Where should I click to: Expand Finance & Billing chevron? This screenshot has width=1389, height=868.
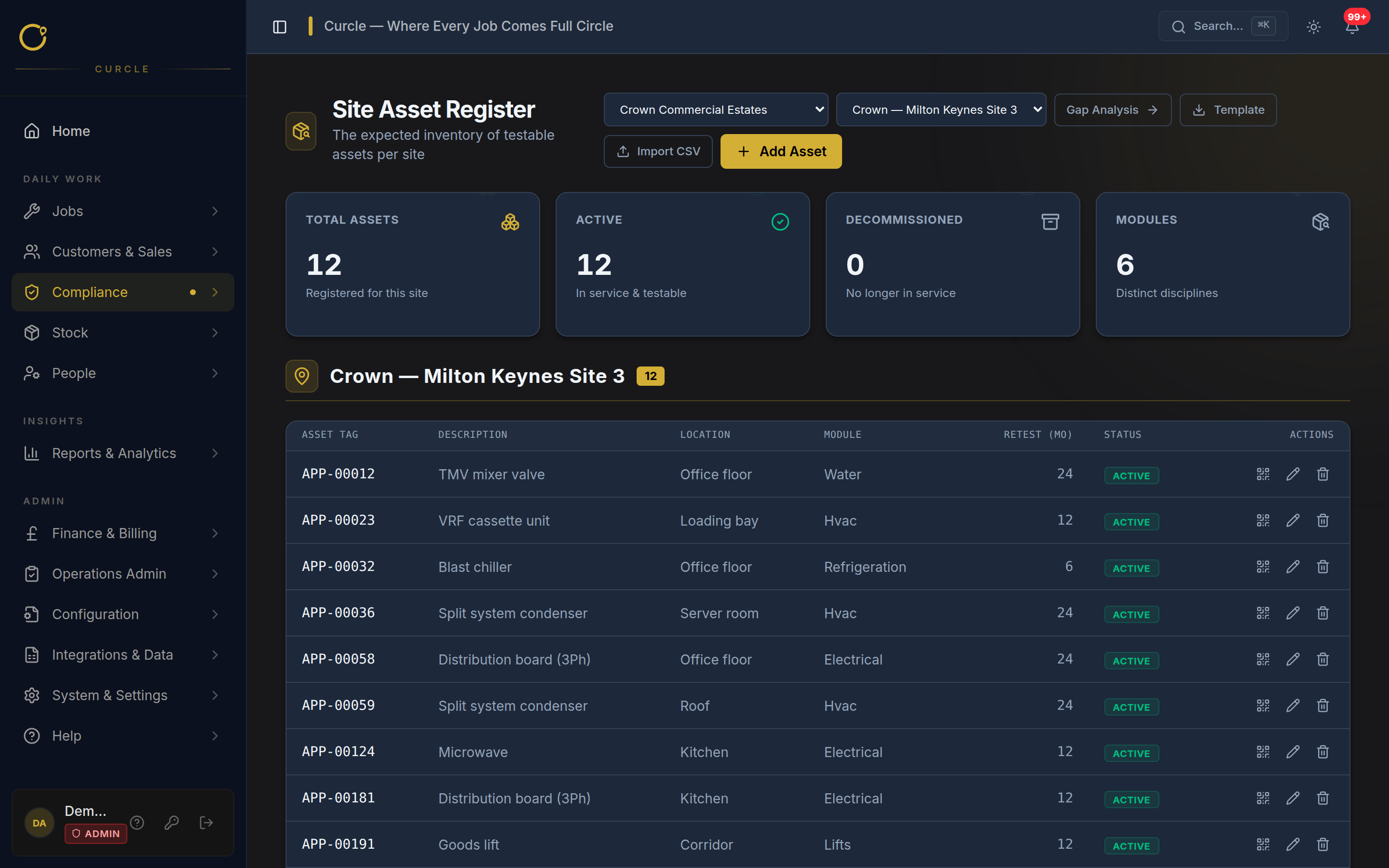(x=215, y=533)
